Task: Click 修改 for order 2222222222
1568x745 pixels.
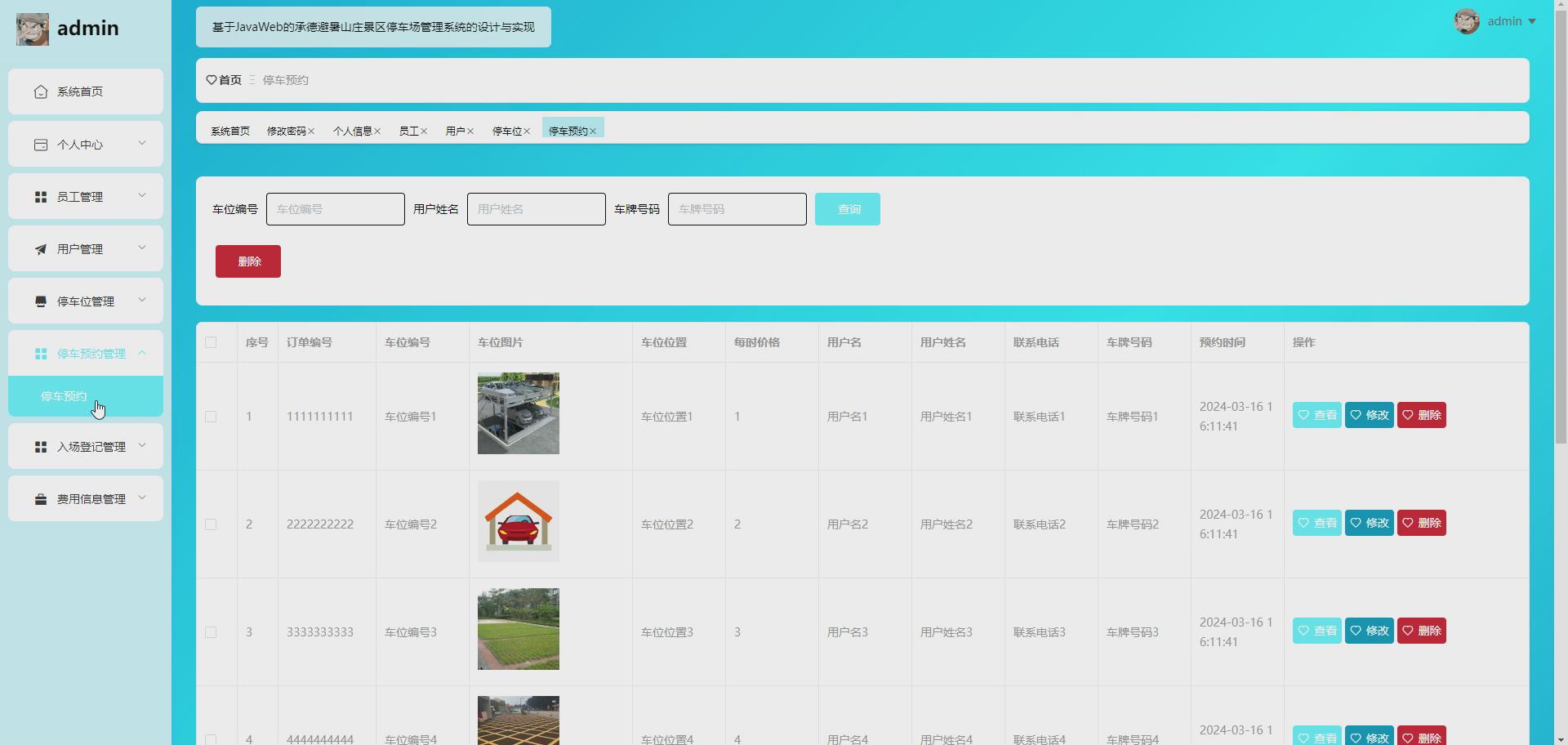Action: (1370, 523)
